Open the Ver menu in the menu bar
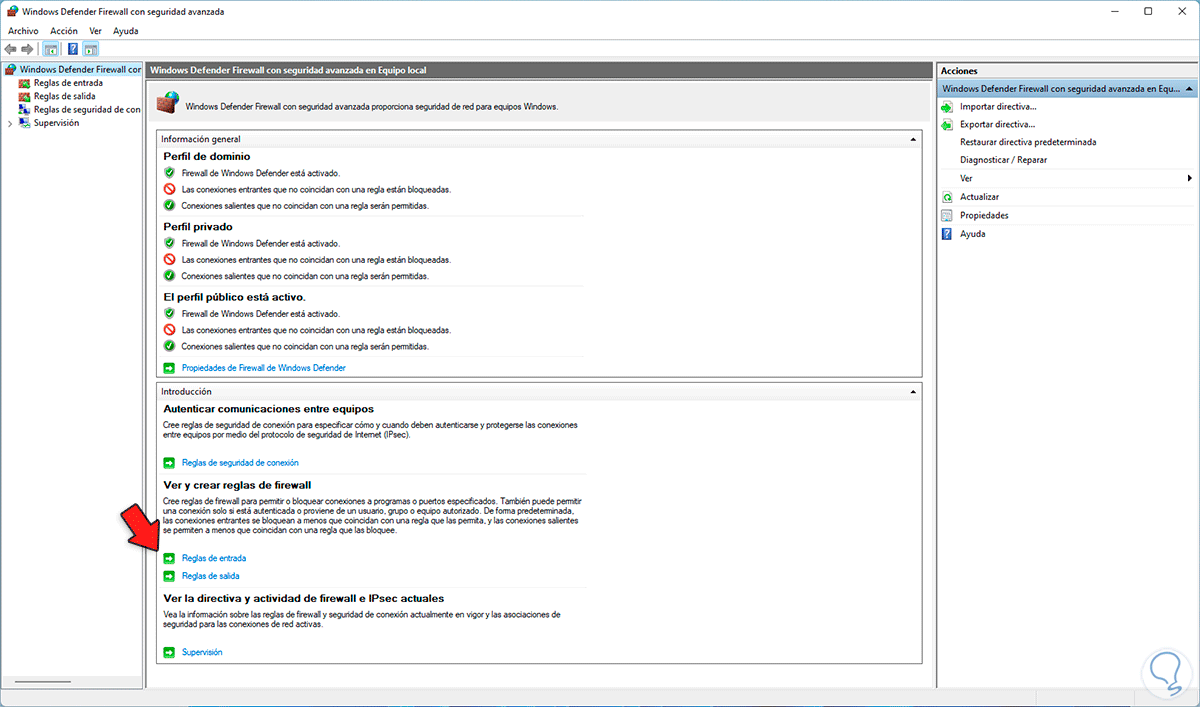The width and height of the screenshot is (1200, 707). click(x=95, y=31)
